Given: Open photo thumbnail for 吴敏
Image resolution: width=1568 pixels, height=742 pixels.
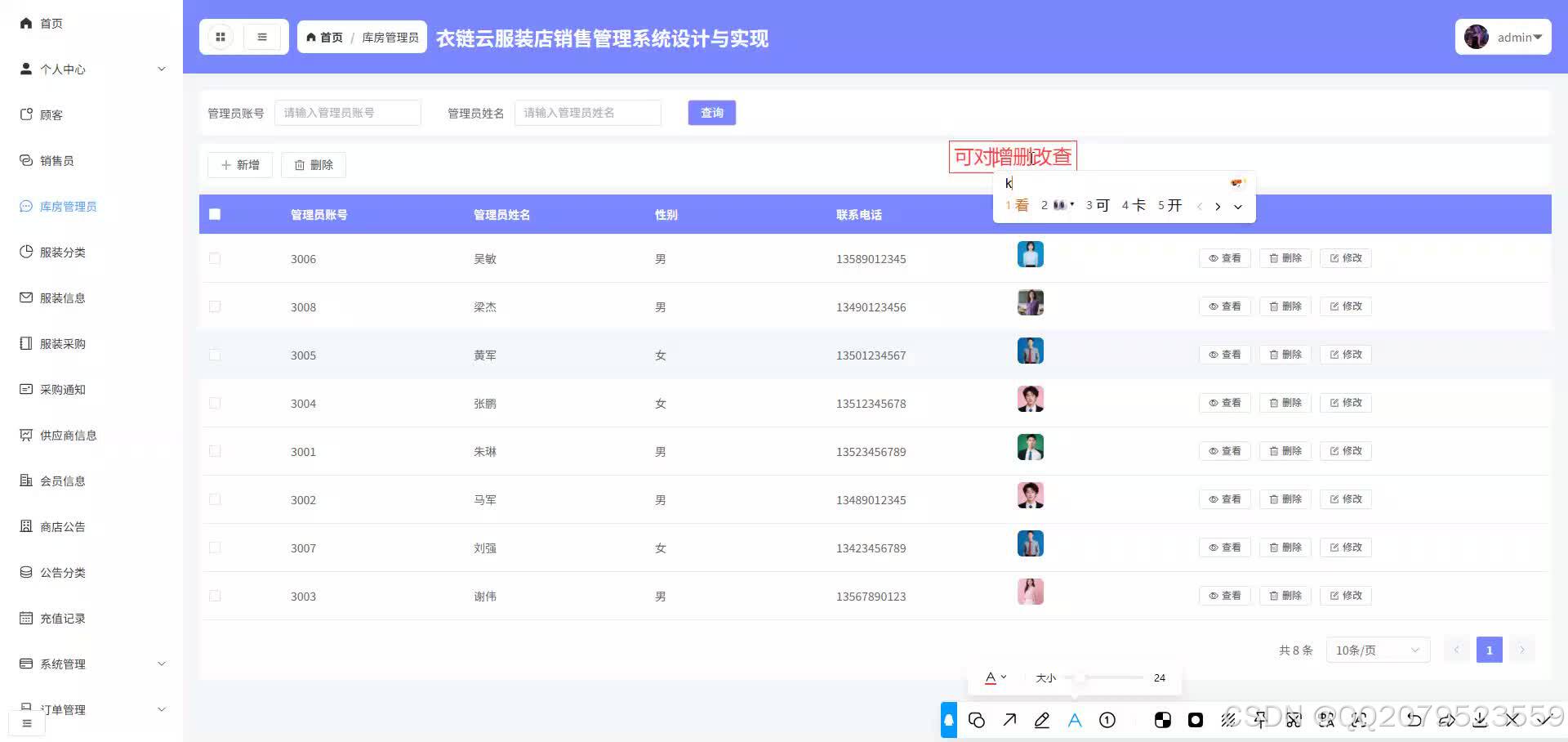Looking at the screenshot, I should tap(1031, 254).
